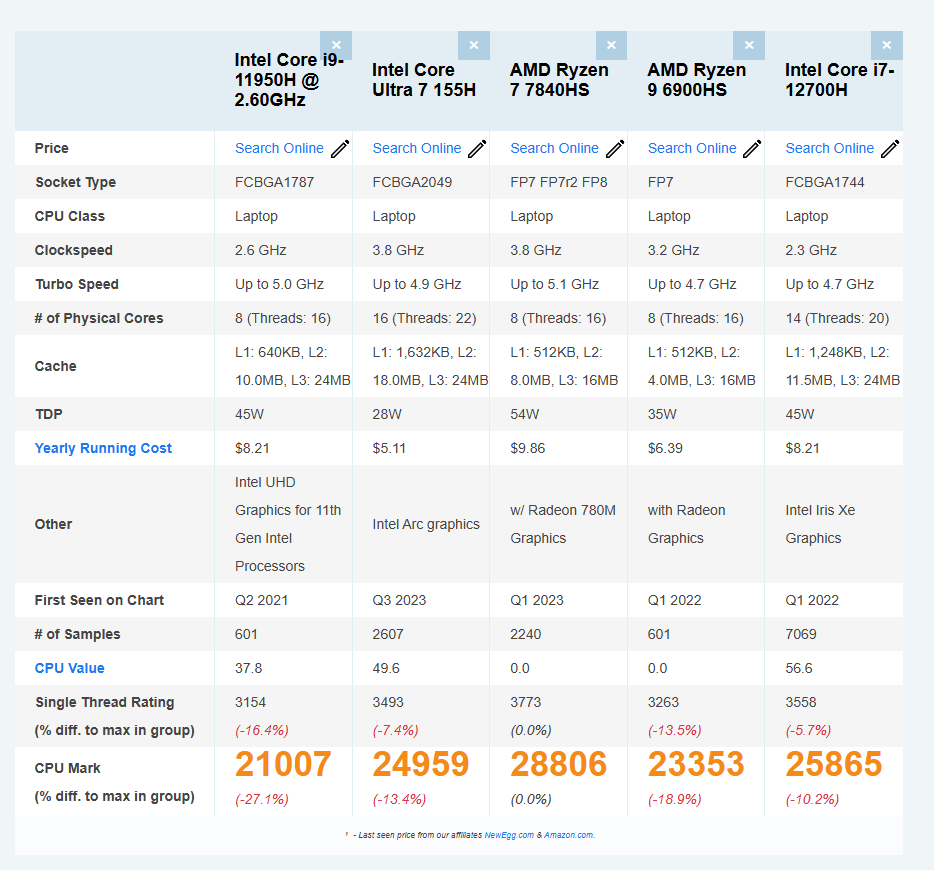Click socket type FP7 FP7r2 FP8
This screenshot has height=870, width=934.
tap(559, 182)
